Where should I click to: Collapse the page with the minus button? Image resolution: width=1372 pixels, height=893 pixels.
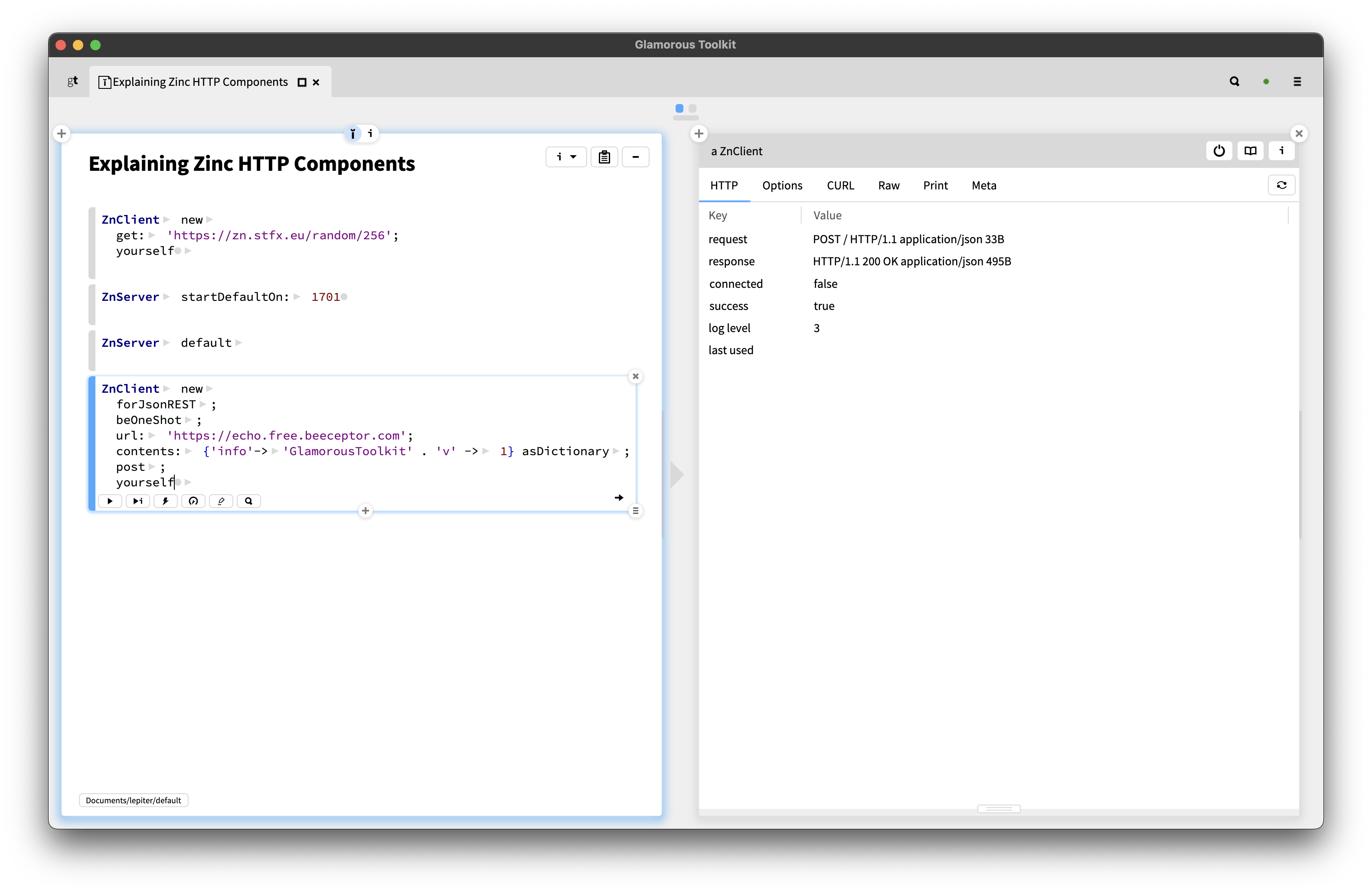coord(635,156)
